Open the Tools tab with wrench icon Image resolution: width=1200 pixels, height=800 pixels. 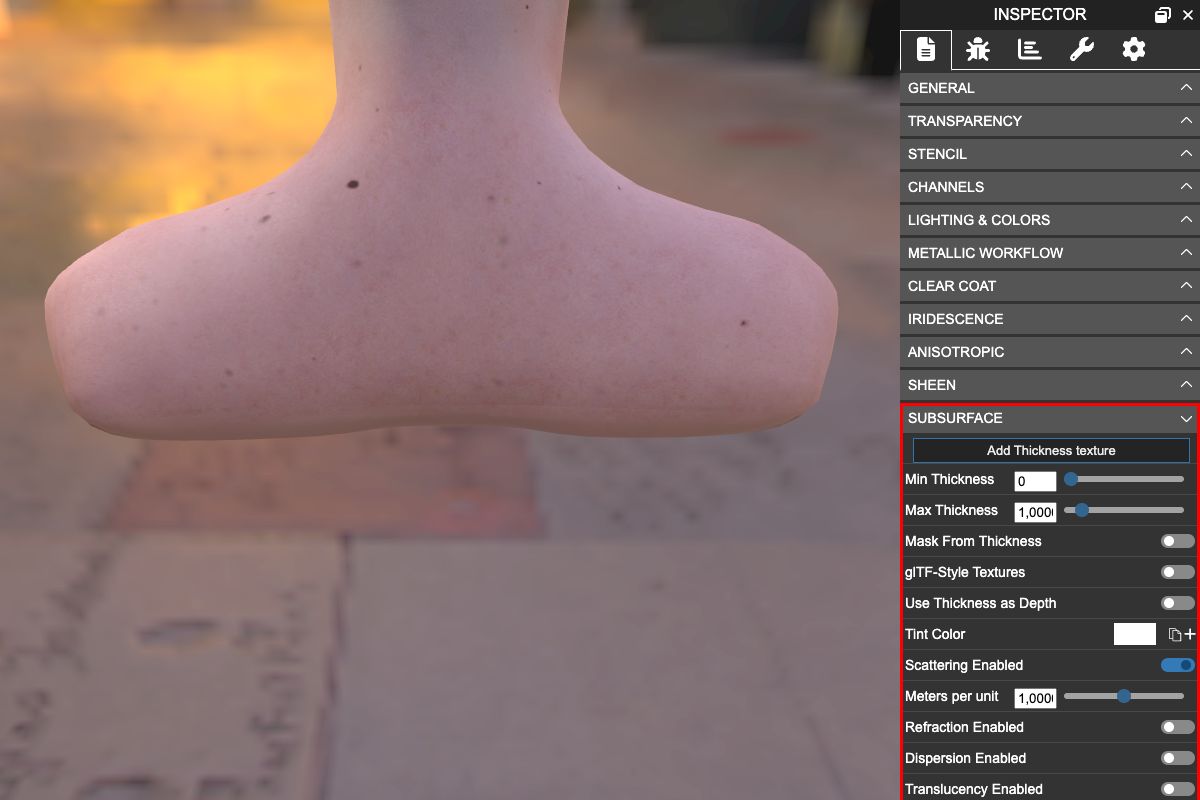tap(1081, 49)
